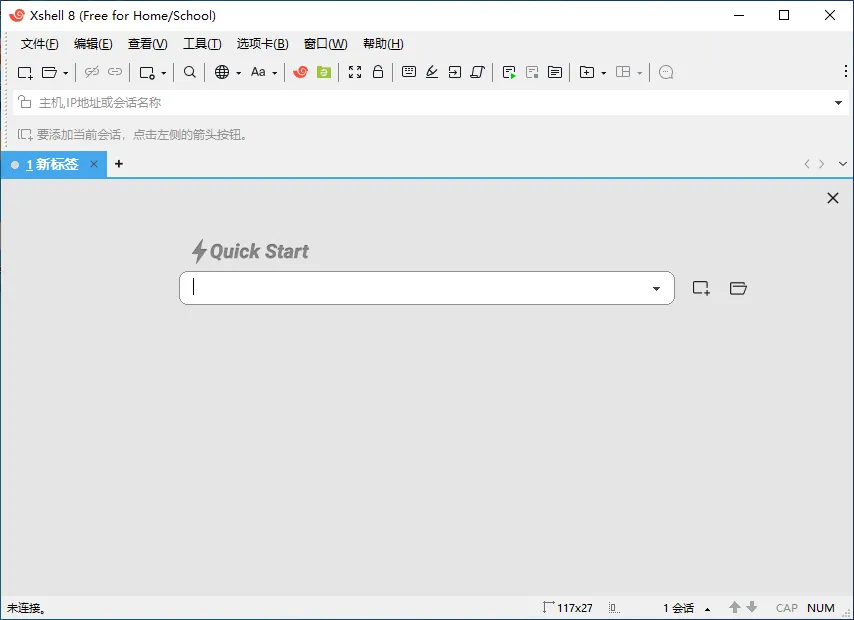854x620 pixels.
Task: Click the new session icon beside Quick Start
Action: 701,288
